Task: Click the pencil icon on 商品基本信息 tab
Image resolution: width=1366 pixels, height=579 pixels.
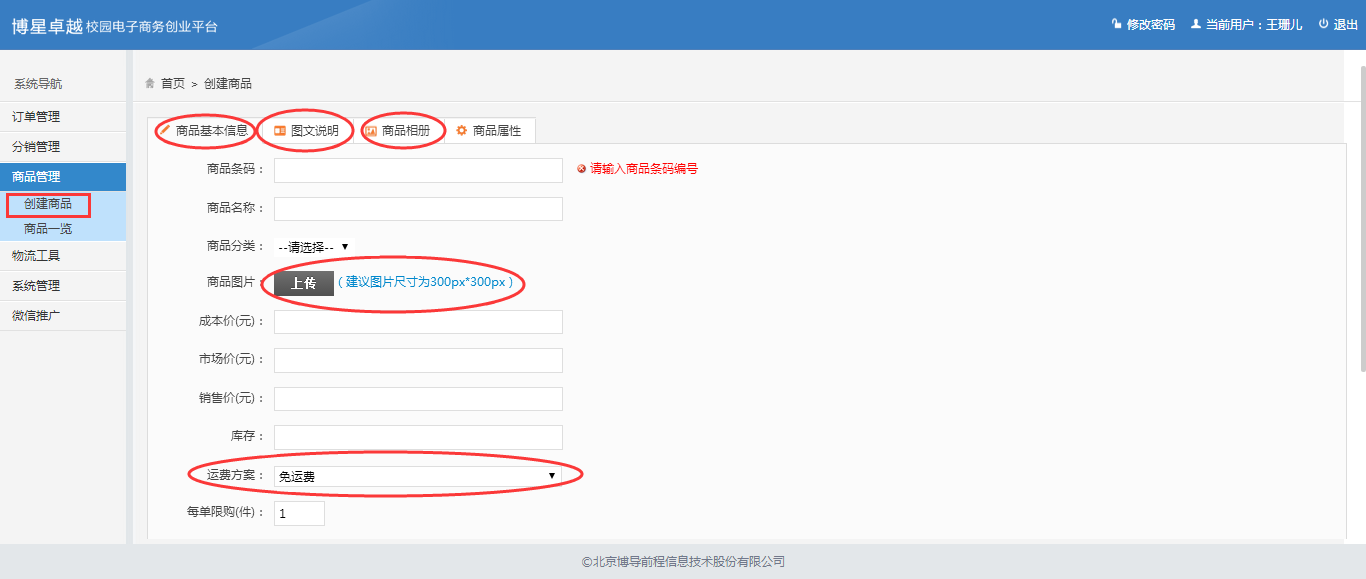Action: click(165, 130)
